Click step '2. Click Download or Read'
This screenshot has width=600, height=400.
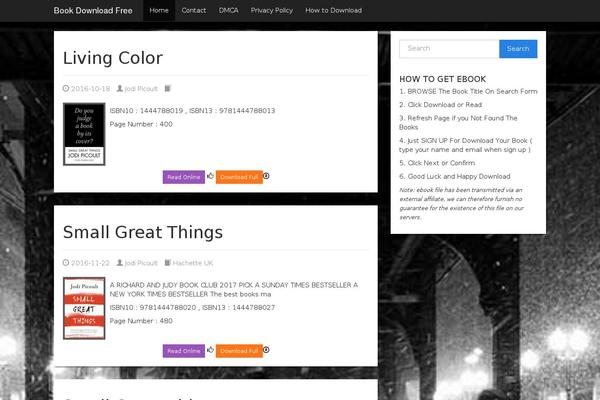(x=440, y=104)
